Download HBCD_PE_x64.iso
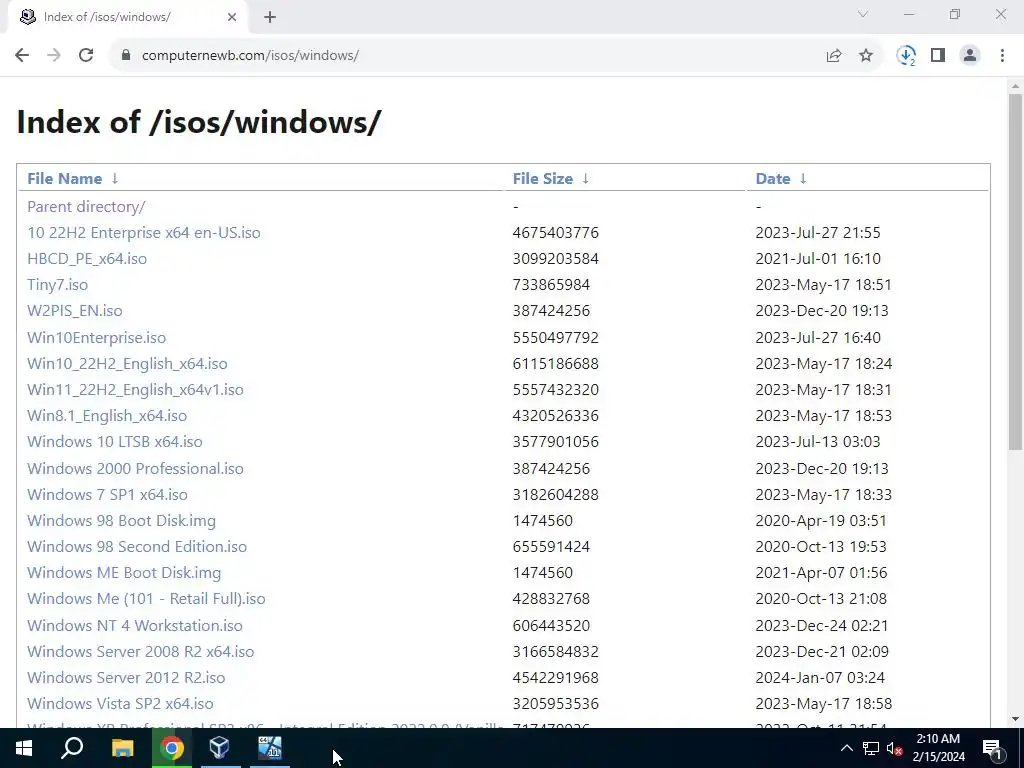The image size is (1024, 768). point(87,259)
